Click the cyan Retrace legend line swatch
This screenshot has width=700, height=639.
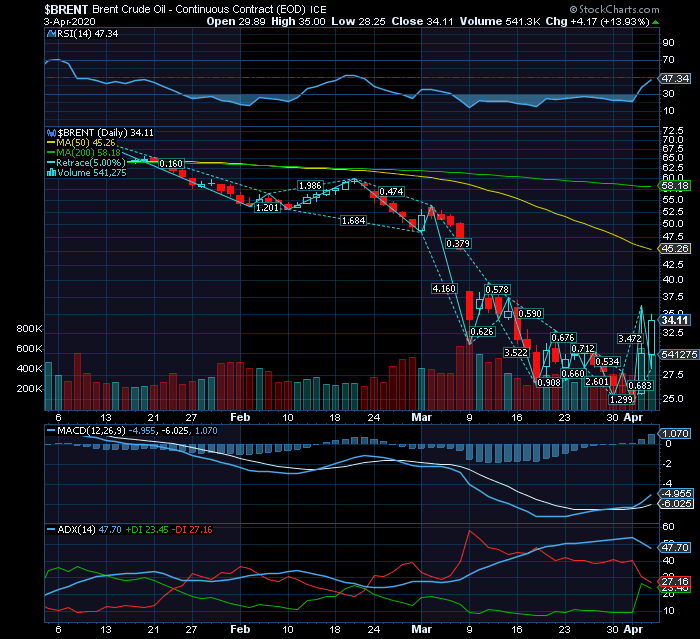pyautogui.click(x=51, y=163)
